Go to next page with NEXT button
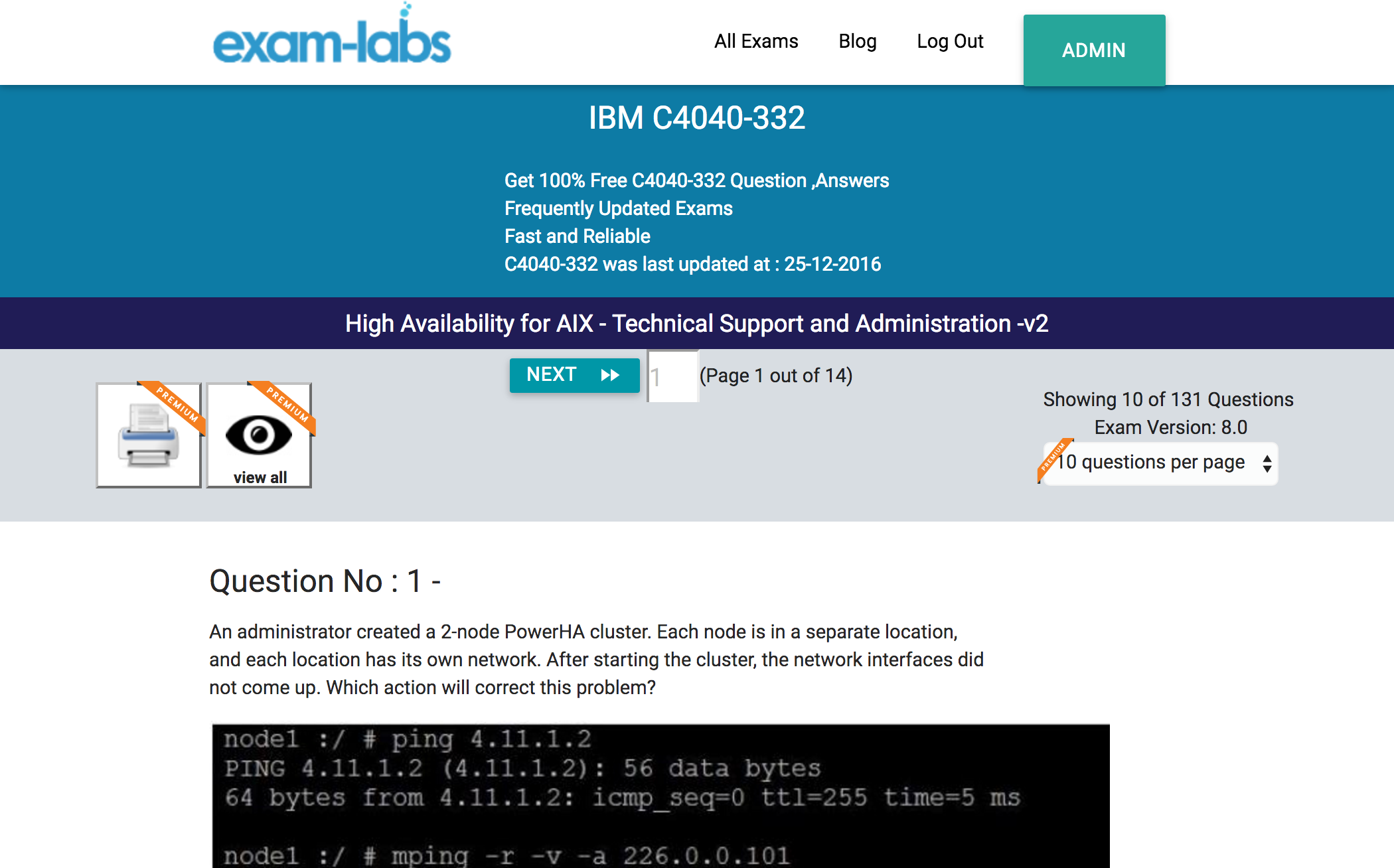The image size is (1394, 868). (574, 375)
